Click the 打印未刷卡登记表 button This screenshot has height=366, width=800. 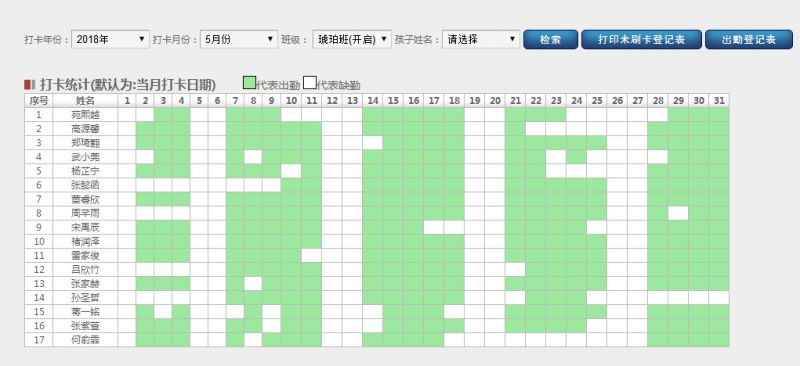[641, 39]
